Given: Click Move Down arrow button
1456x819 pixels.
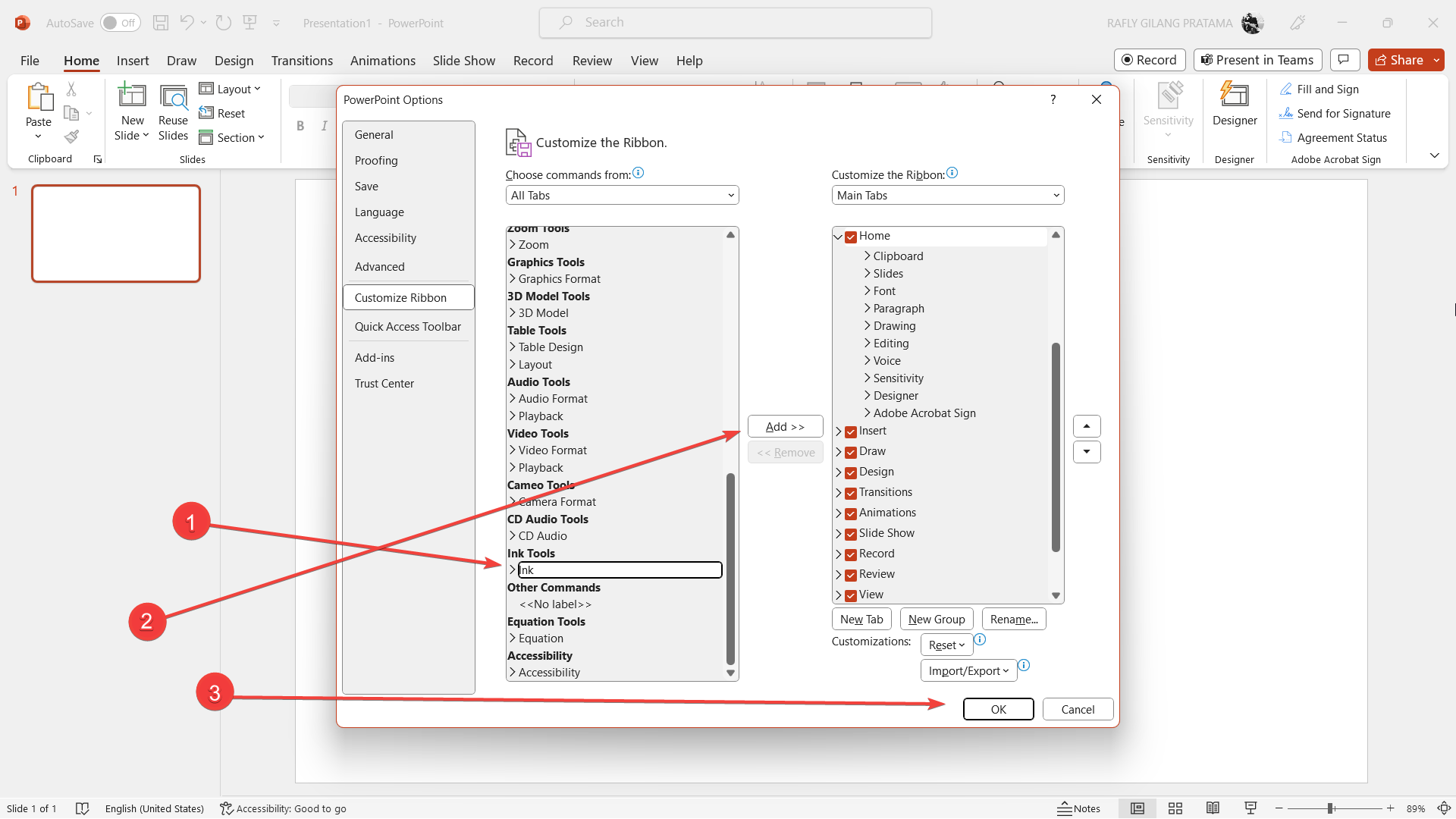Looking at the screenshot, I should [1087, 452].
